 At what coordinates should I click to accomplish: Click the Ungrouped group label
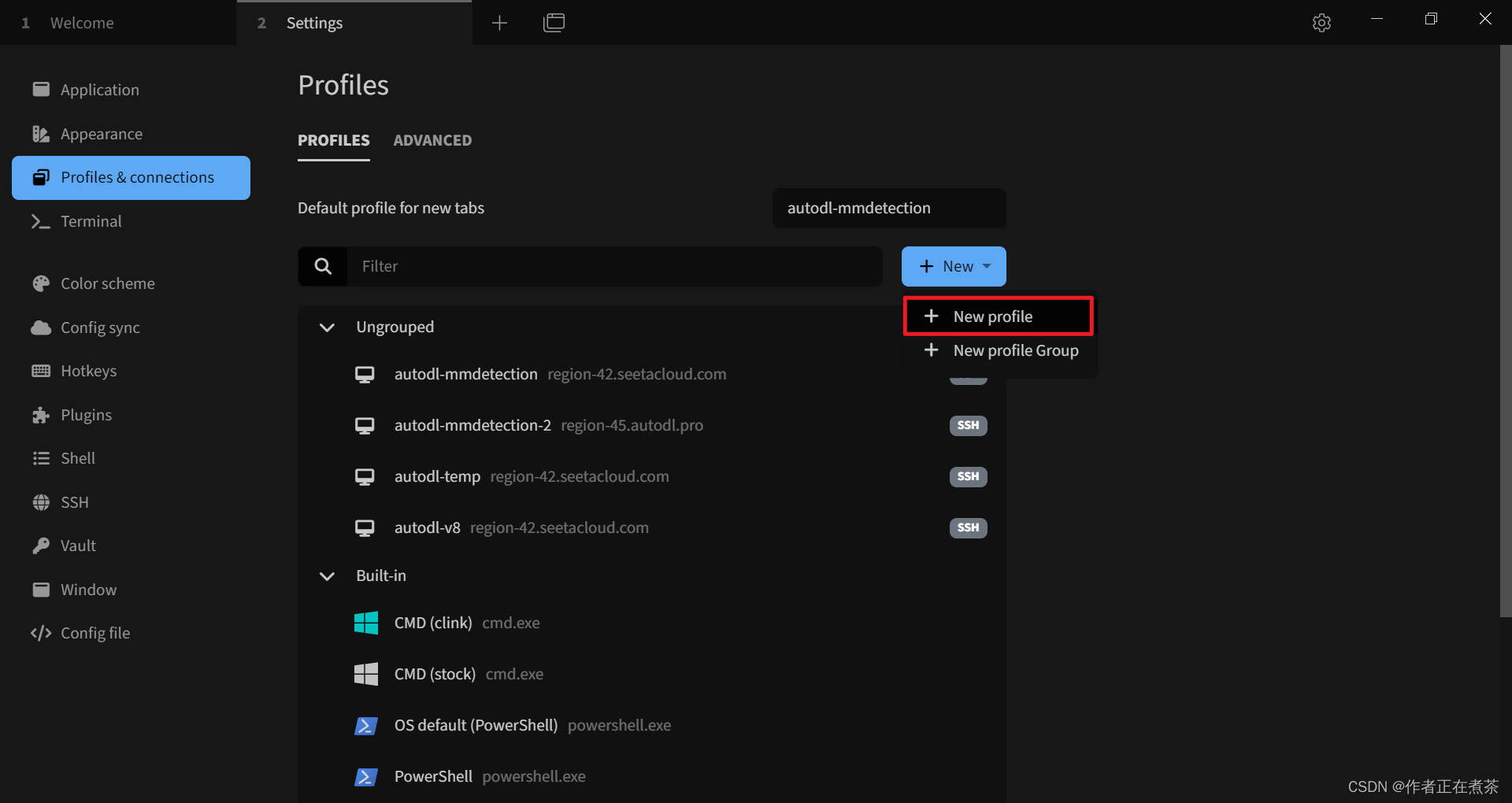click(x=395, y=327)
